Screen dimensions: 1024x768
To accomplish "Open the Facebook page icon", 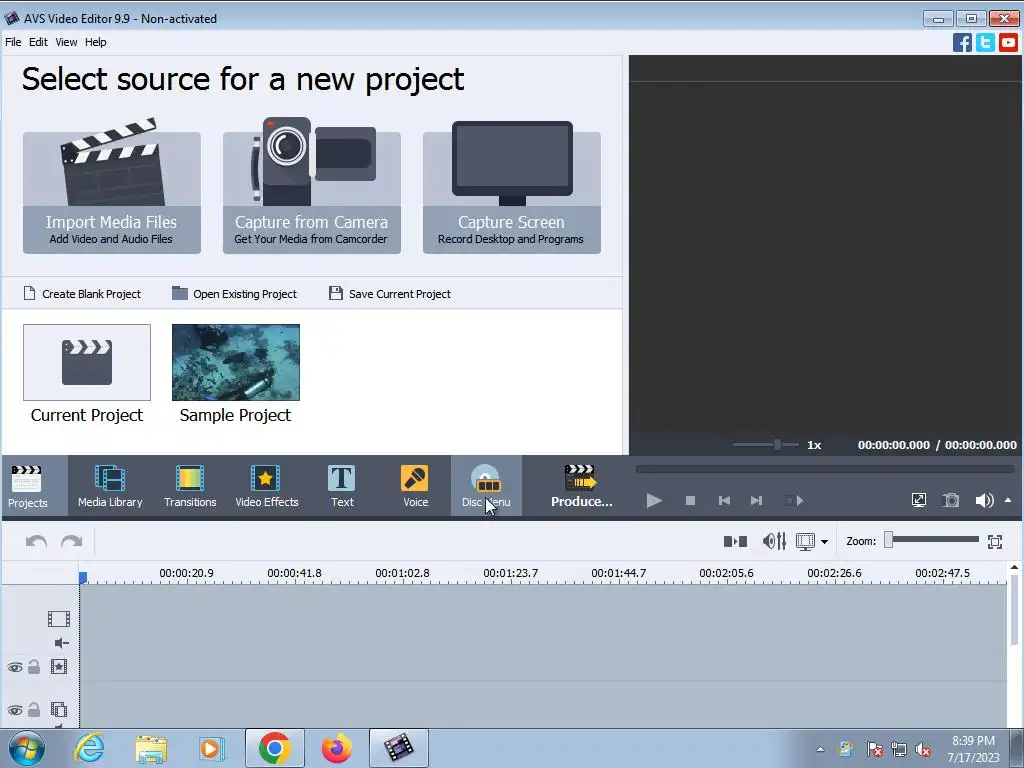I will [x=962, y=42].
